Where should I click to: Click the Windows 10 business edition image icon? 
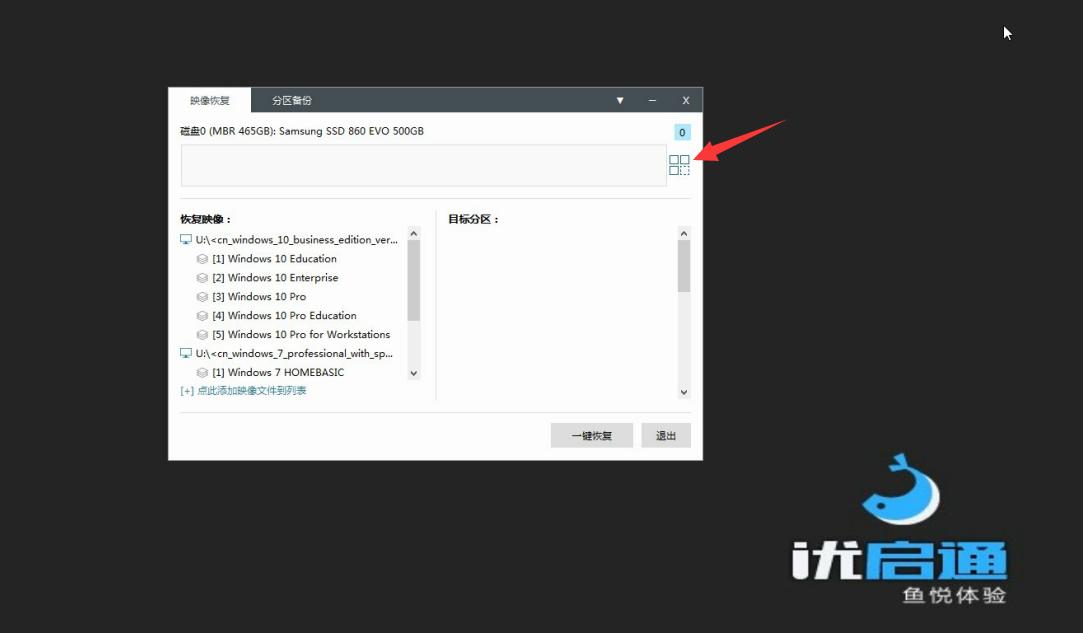186,240
